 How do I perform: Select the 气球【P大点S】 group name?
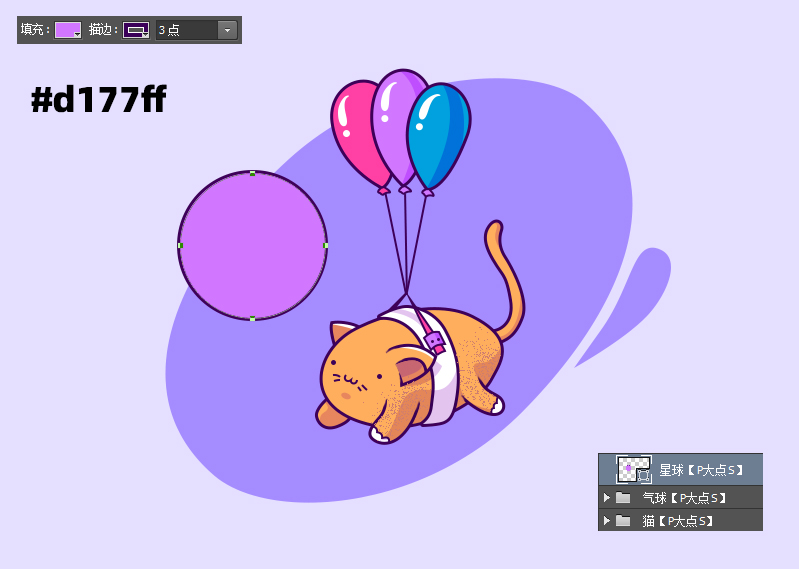[684, 497]
